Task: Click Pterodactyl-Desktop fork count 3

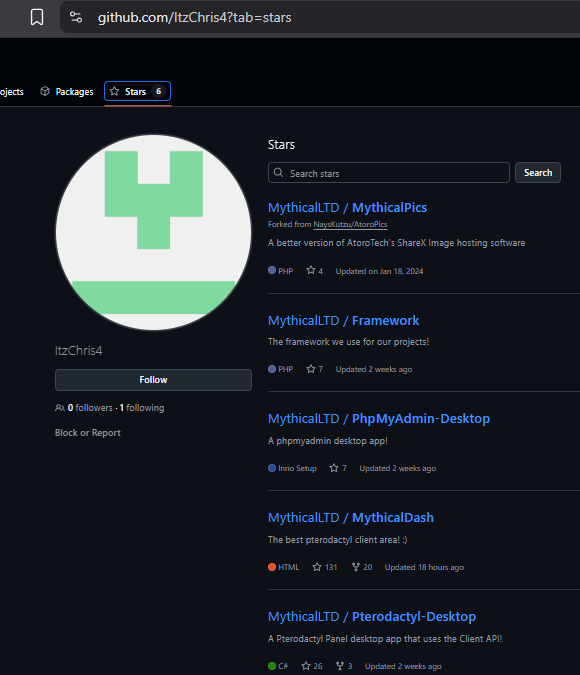Action: 344,666
